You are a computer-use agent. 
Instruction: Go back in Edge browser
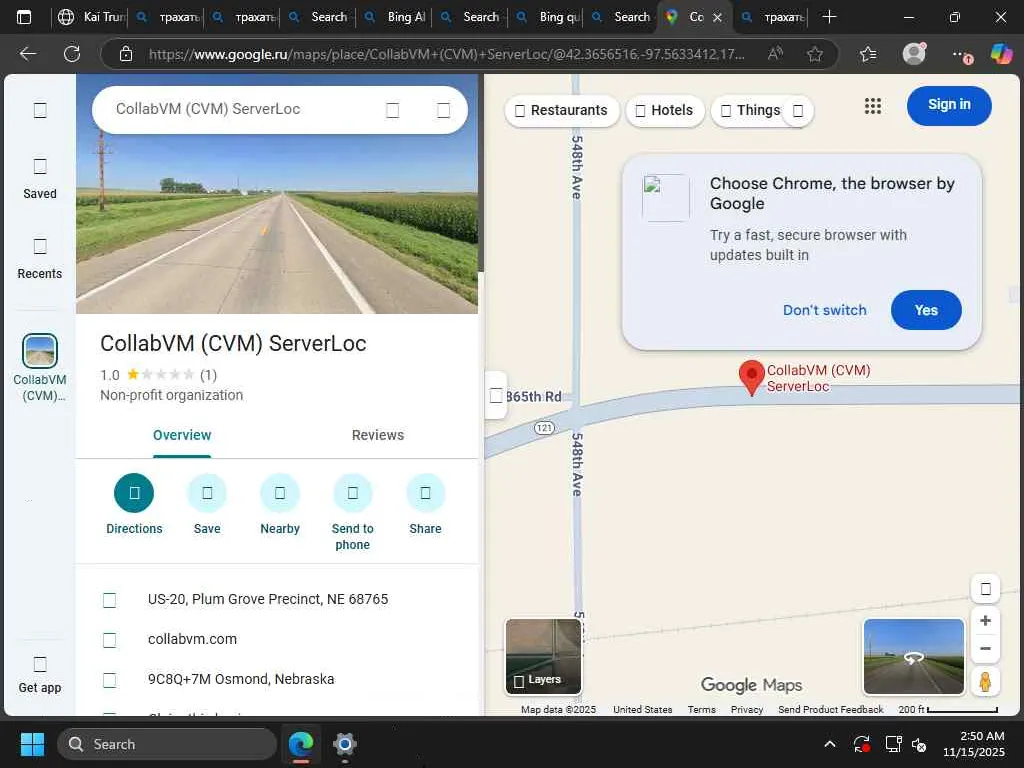tap(27, 54)
